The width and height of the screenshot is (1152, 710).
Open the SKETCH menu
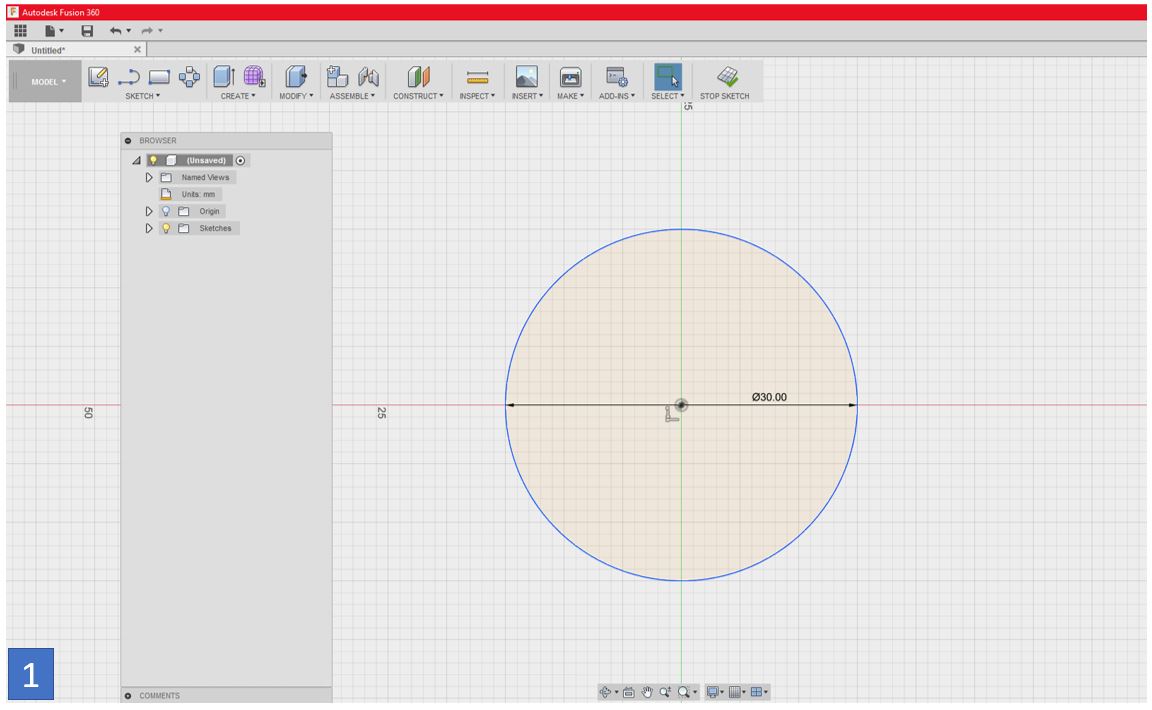(x=143, y=96)
